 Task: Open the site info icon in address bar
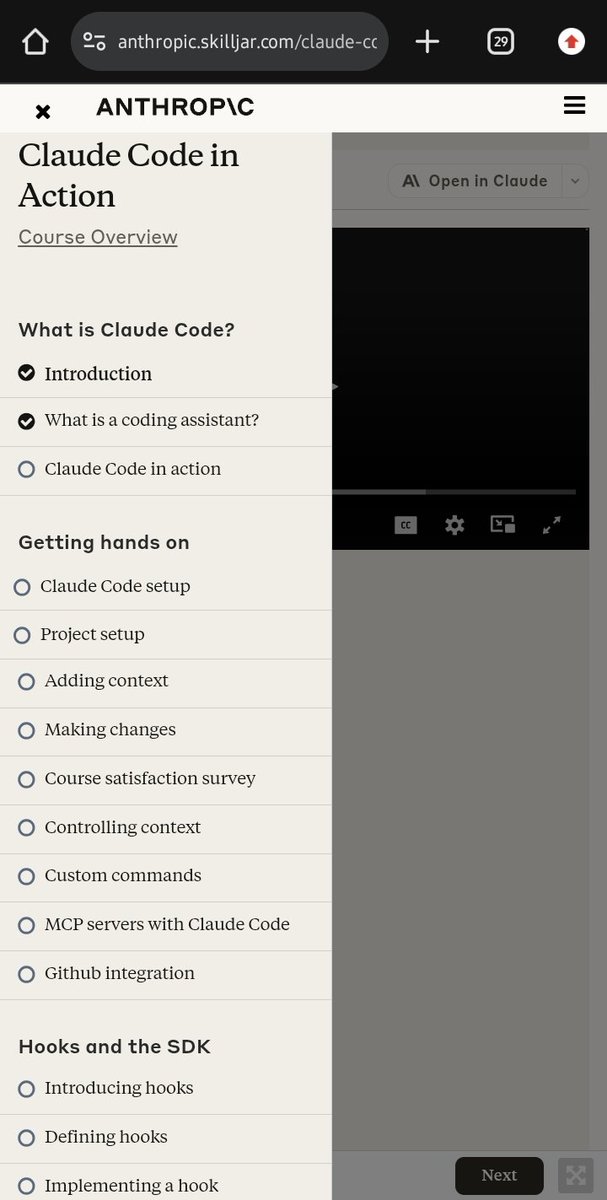point(94,41)
